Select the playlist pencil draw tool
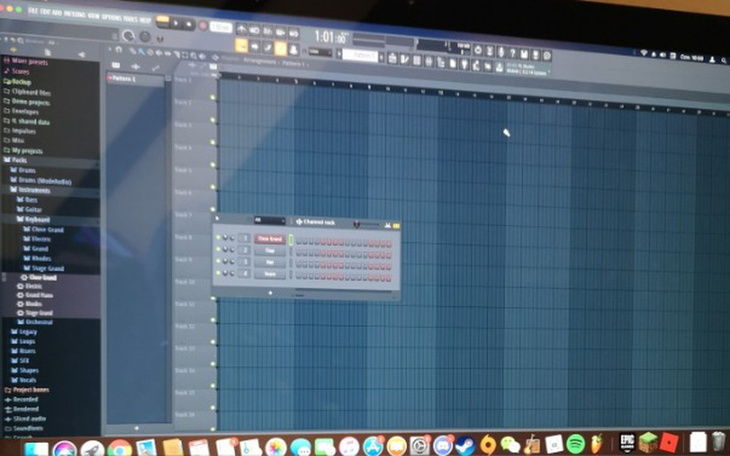 click(133, 51)
